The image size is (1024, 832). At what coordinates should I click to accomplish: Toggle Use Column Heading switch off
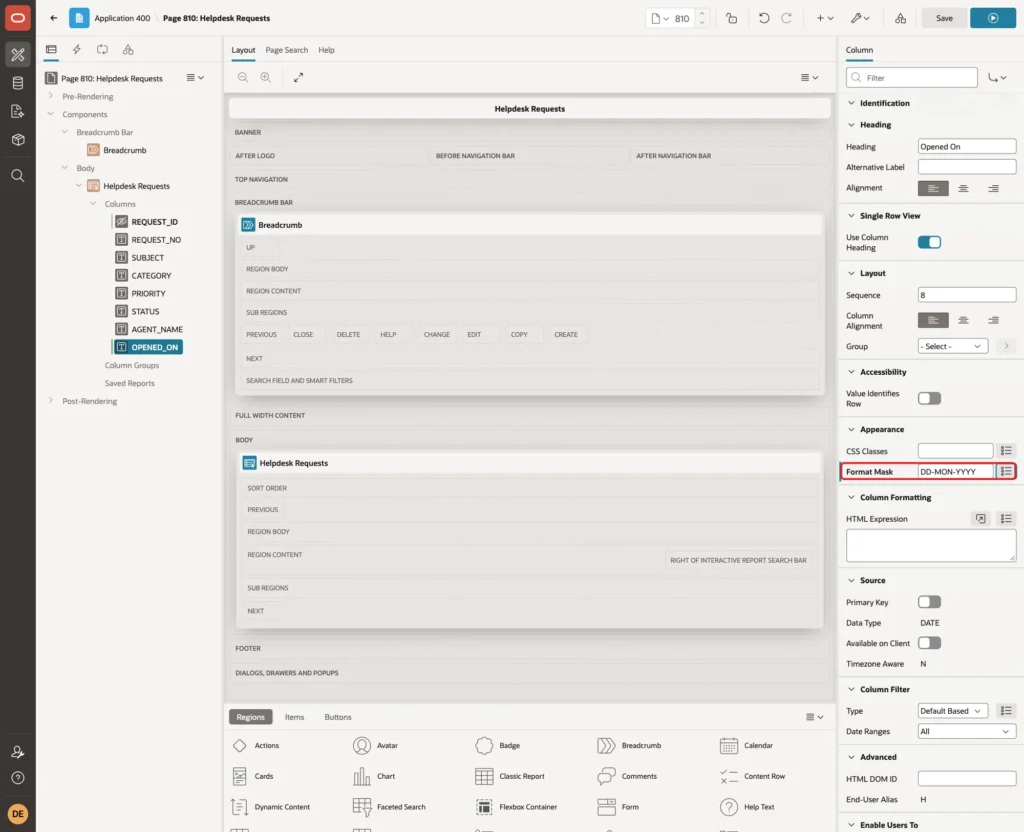tap(929, 242)
